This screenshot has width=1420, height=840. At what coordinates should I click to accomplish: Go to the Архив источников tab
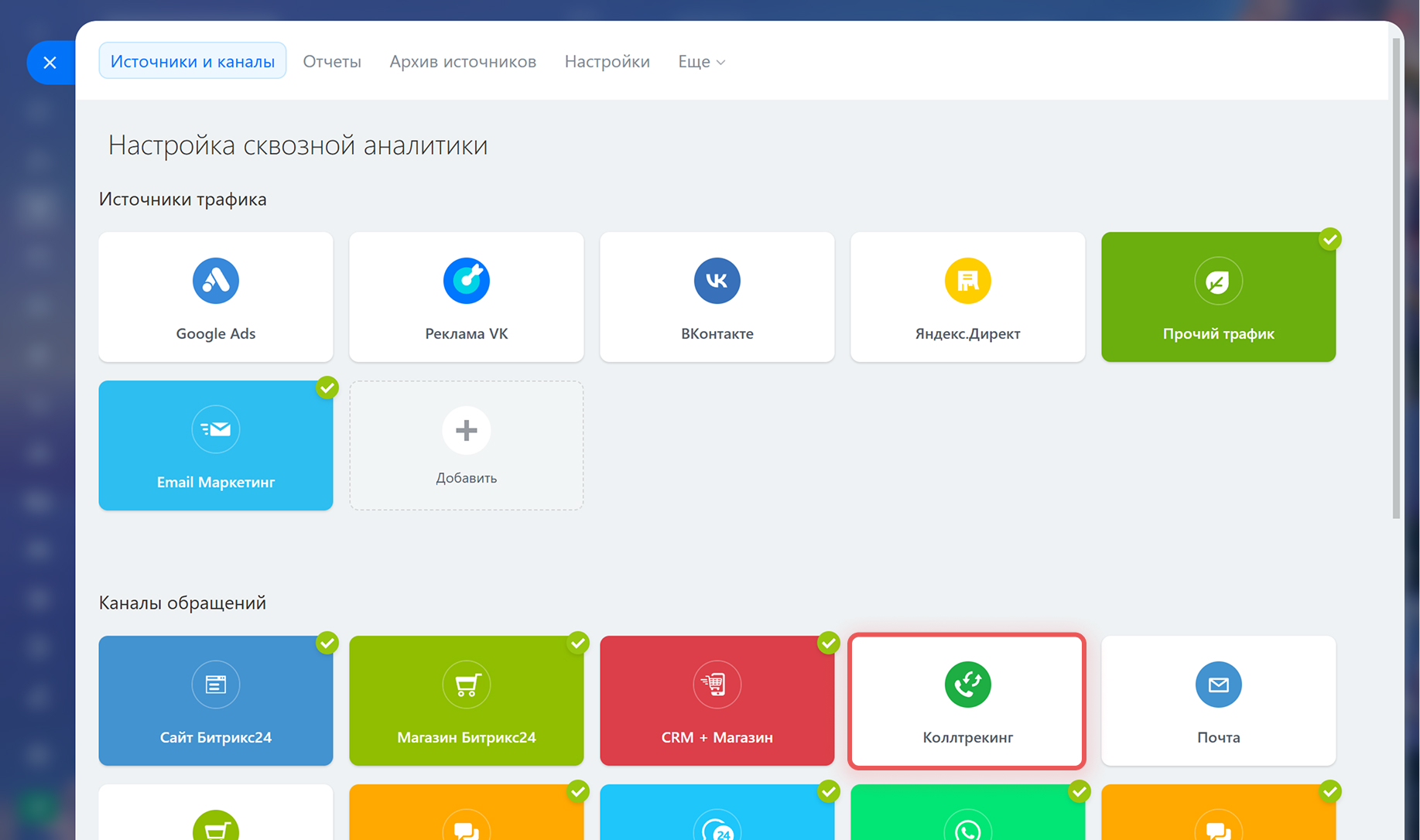coord(463,62)
